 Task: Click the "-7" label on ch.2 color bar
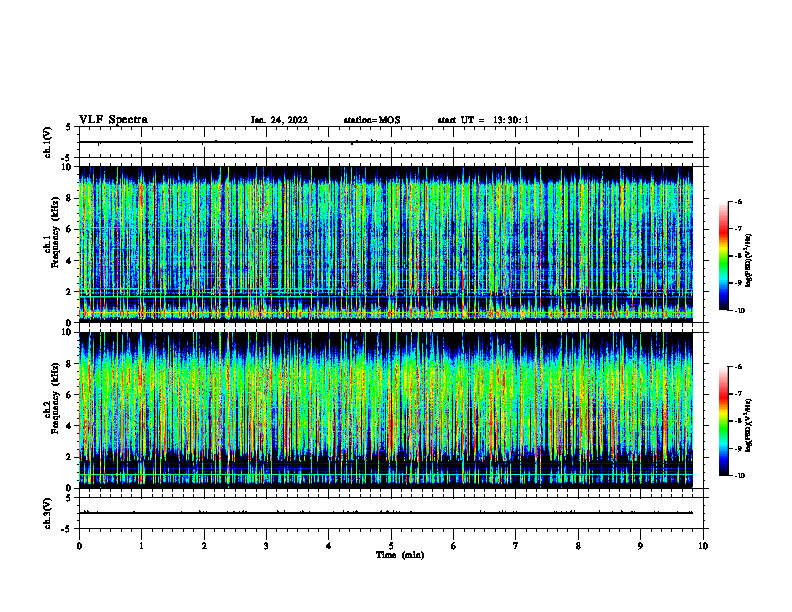coord(738,394)
